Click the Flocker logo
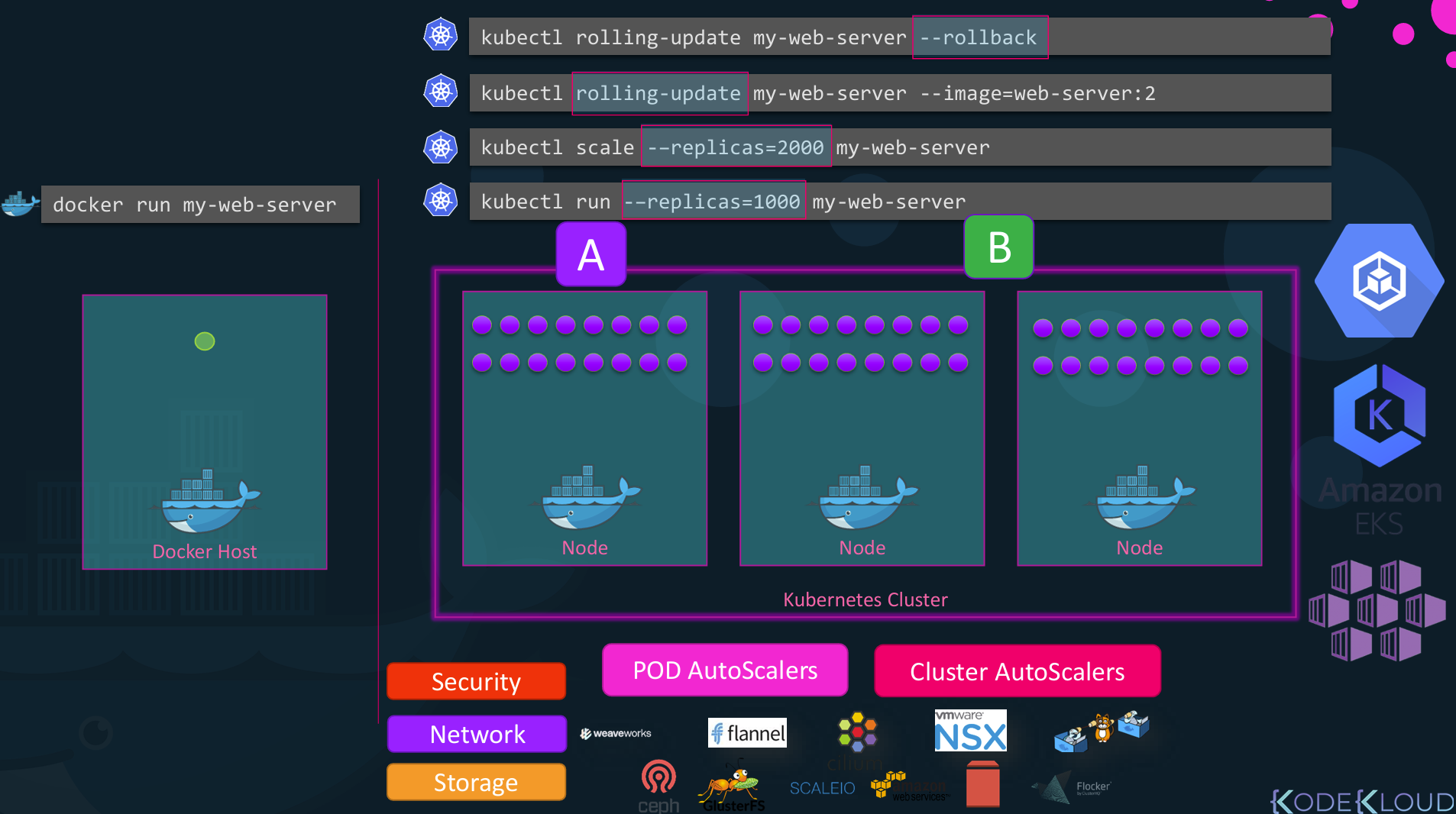 (1073, 788)
